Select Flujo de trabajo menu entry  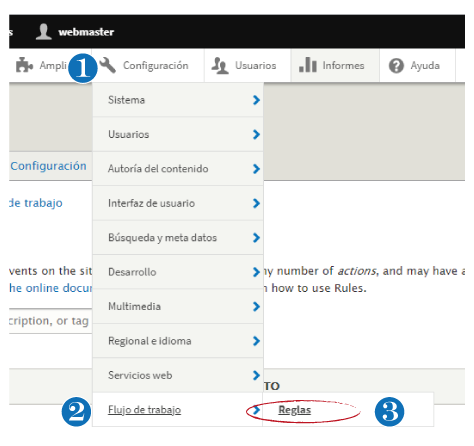[x=178, y=409]
